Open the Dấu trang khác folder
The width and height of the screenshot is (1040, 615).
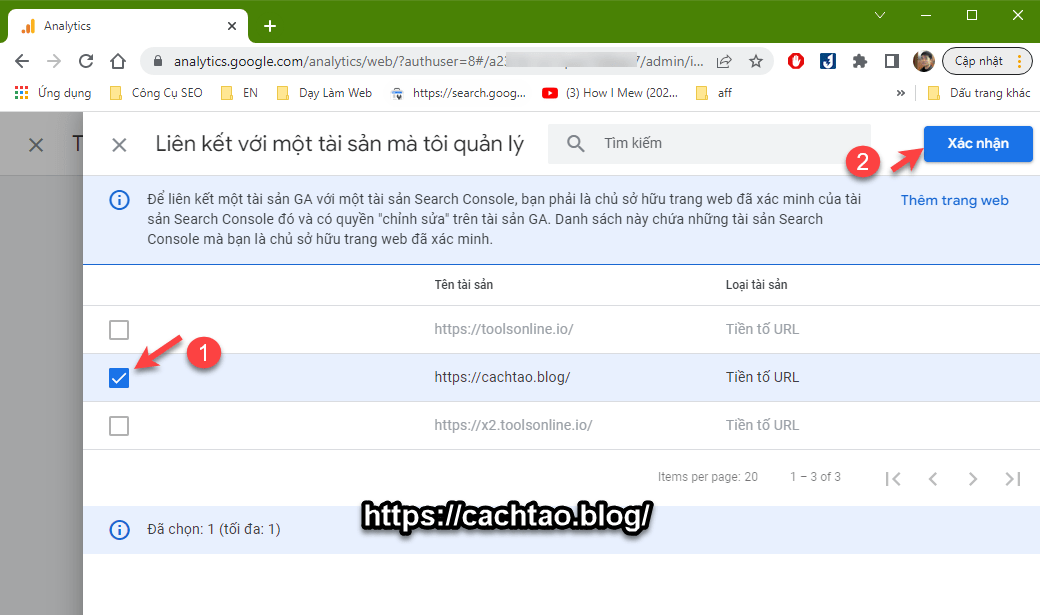pyautogui.click(x=979, y=93)
